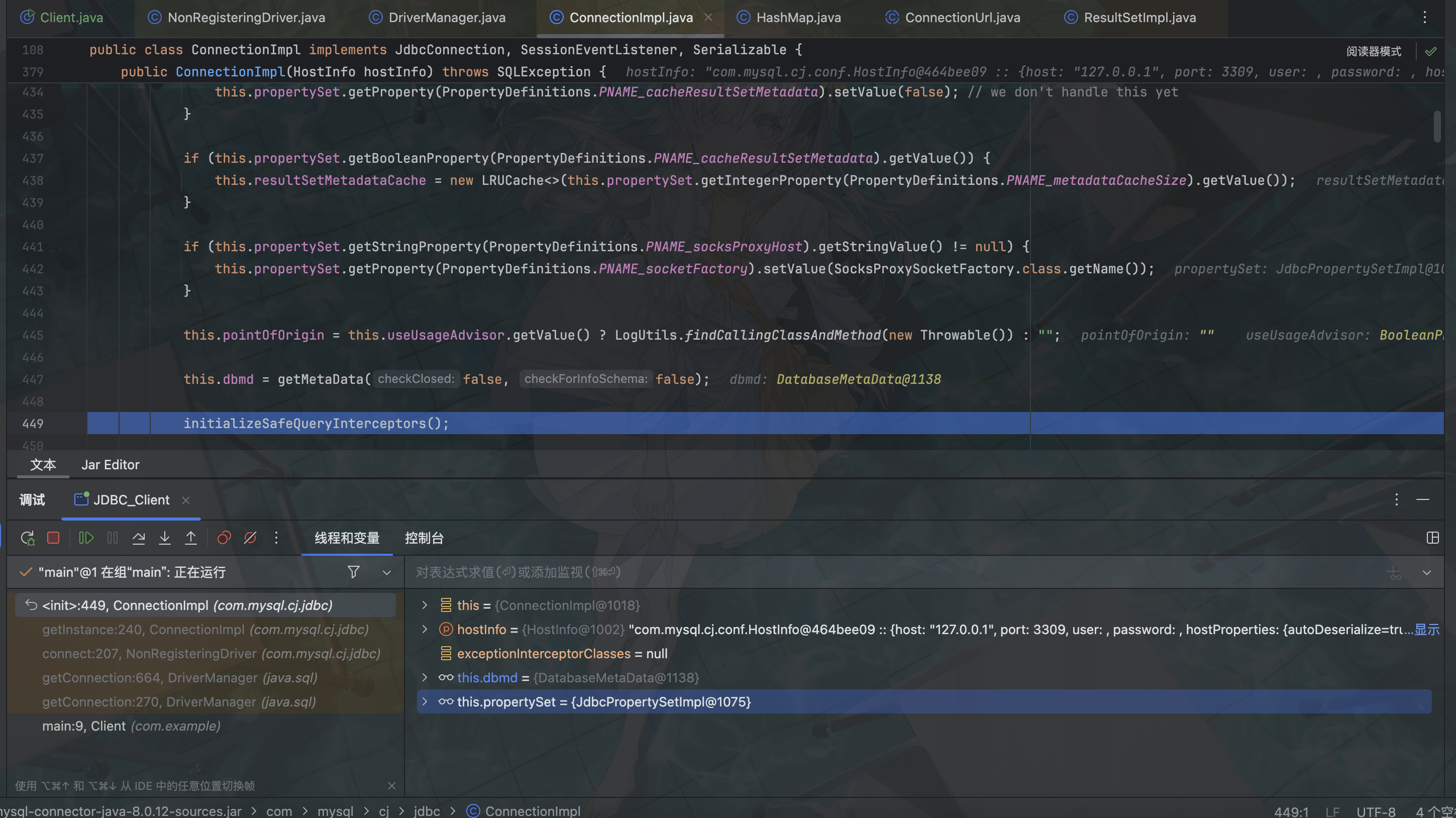The height and width of the screenshot is (818, 1456).
Task: Resume program execution
Action: click(x=86, y=538)
